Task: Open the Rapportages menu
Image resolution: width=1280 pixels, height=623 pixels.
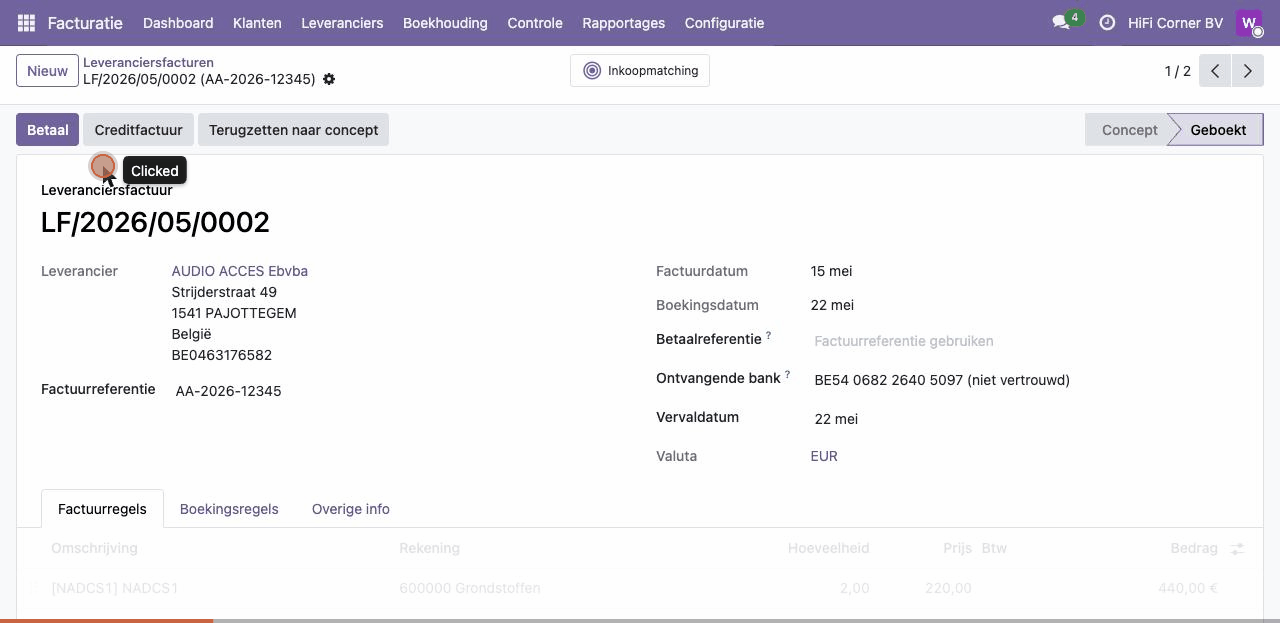Action: [624, 22]
